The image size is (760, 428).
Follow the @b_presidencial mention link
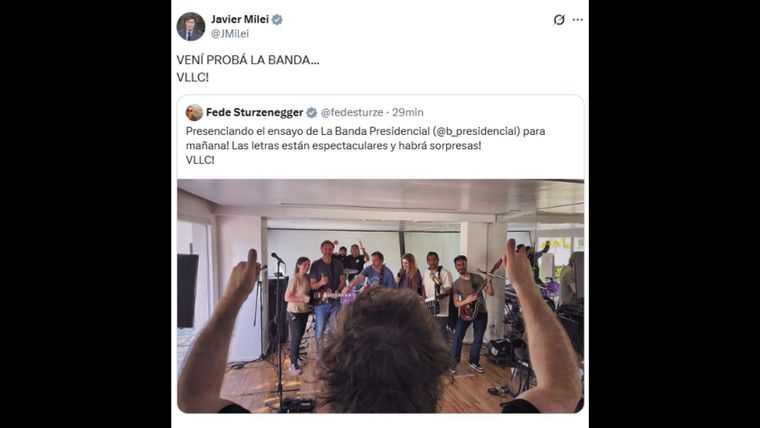[x=475, y=131]
